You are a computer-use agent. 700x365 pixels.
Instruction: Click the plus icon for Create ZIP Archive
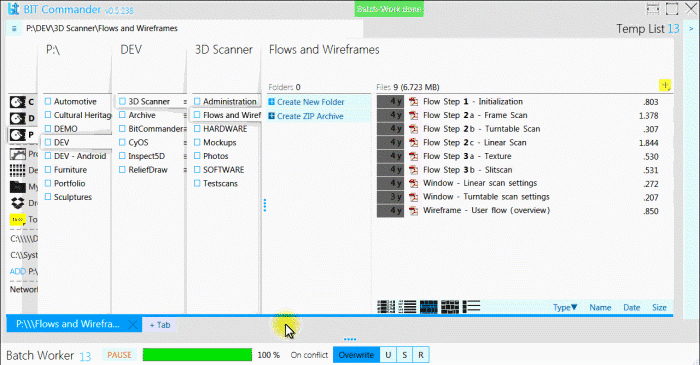click(271, 116)
